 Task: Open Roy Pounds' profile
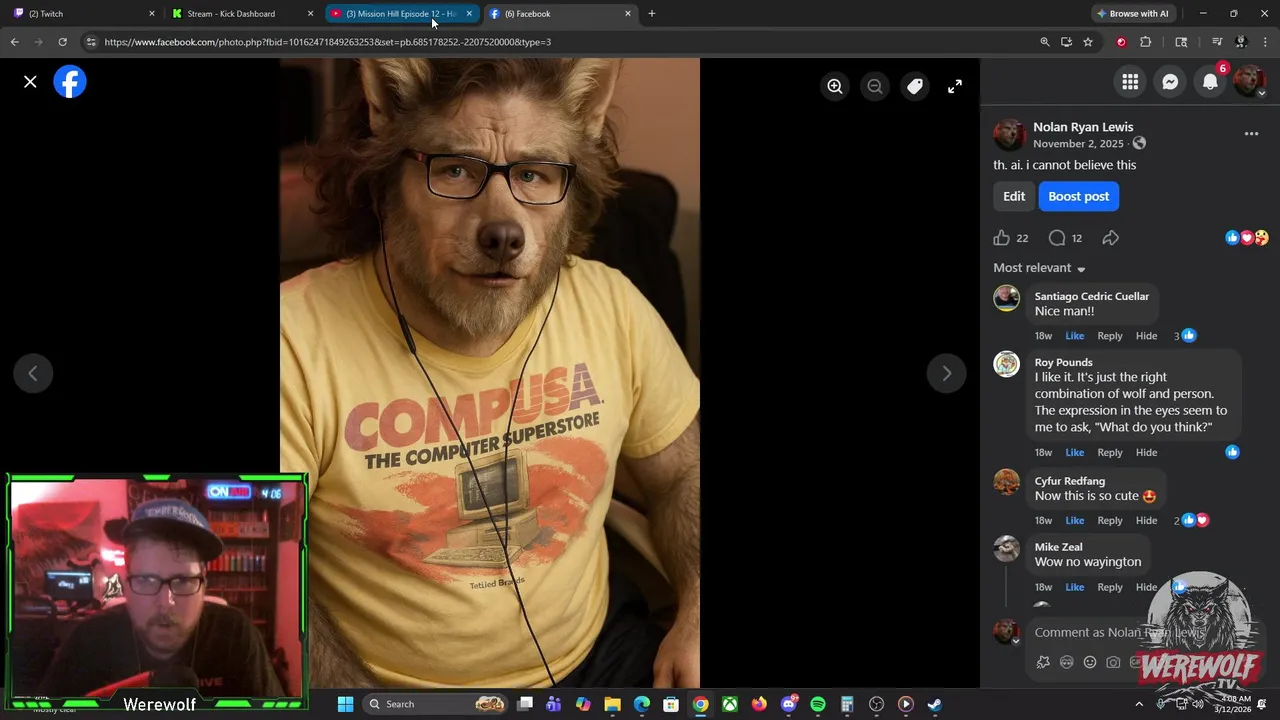1063,362
